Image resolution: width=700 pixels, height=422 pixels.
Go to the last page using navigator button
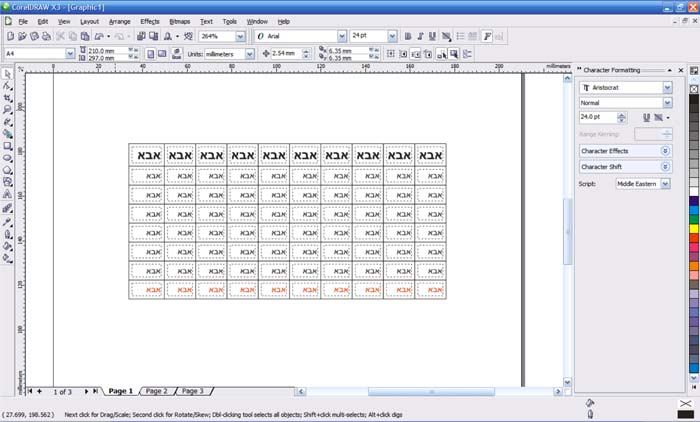95,391
